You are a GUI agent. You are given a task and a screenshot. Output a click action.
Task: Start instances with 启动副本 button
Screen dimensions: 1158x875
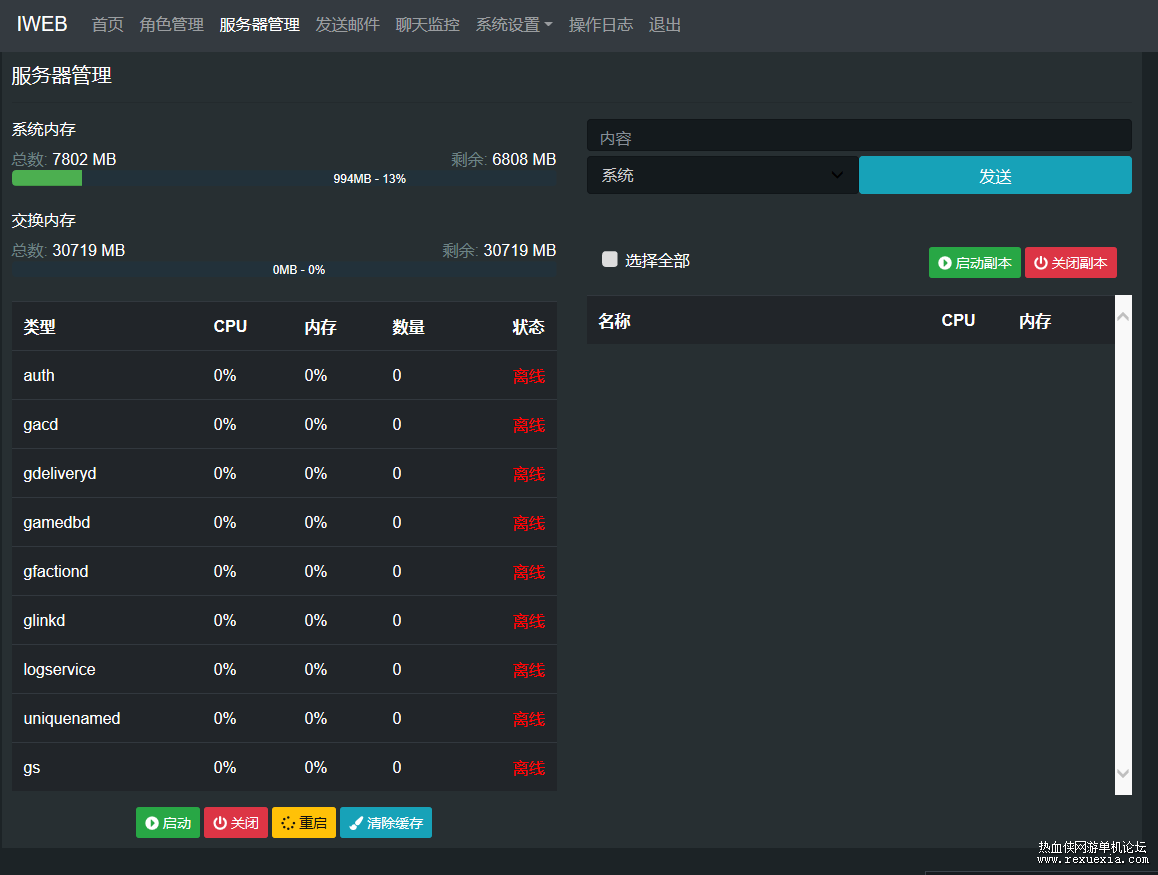pos(974,263)
